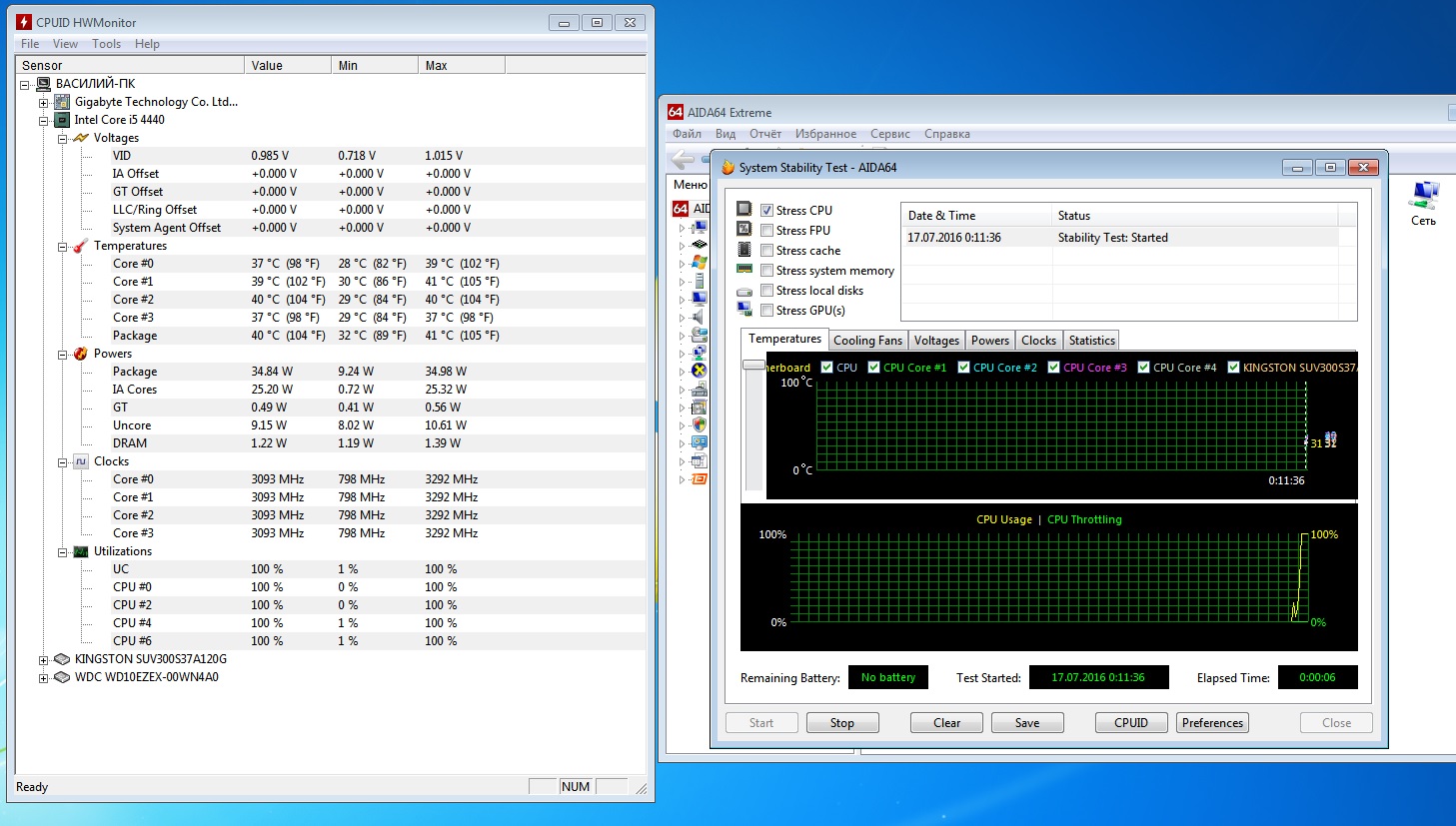Click the percent icon beside Stress FPU
This screenshot has width=1456, height=826.
(x=744, y=229)
